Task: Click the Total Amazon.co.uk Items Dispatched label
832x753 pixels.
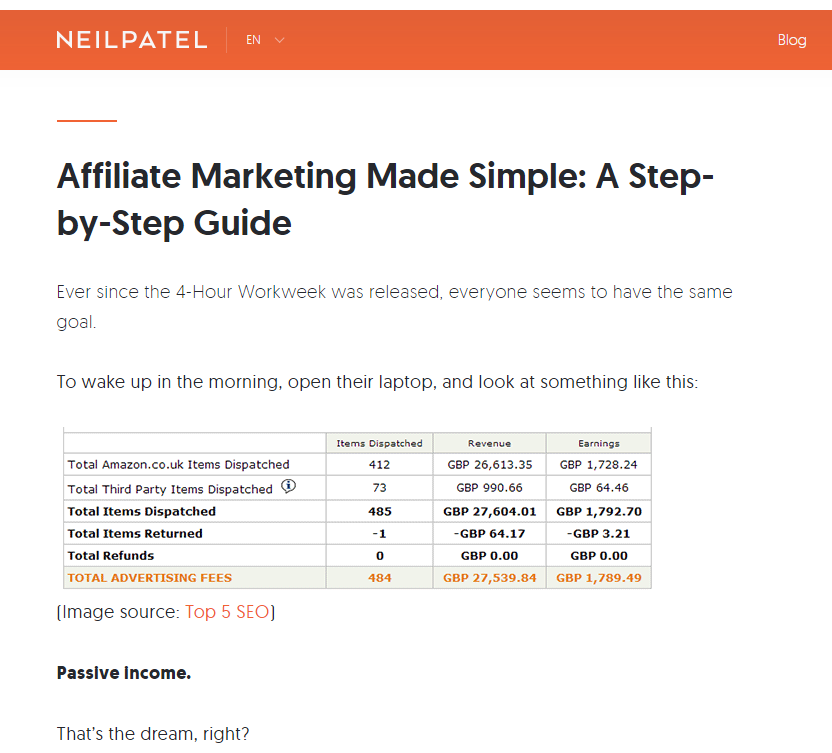Action: (x=178, y=464)
